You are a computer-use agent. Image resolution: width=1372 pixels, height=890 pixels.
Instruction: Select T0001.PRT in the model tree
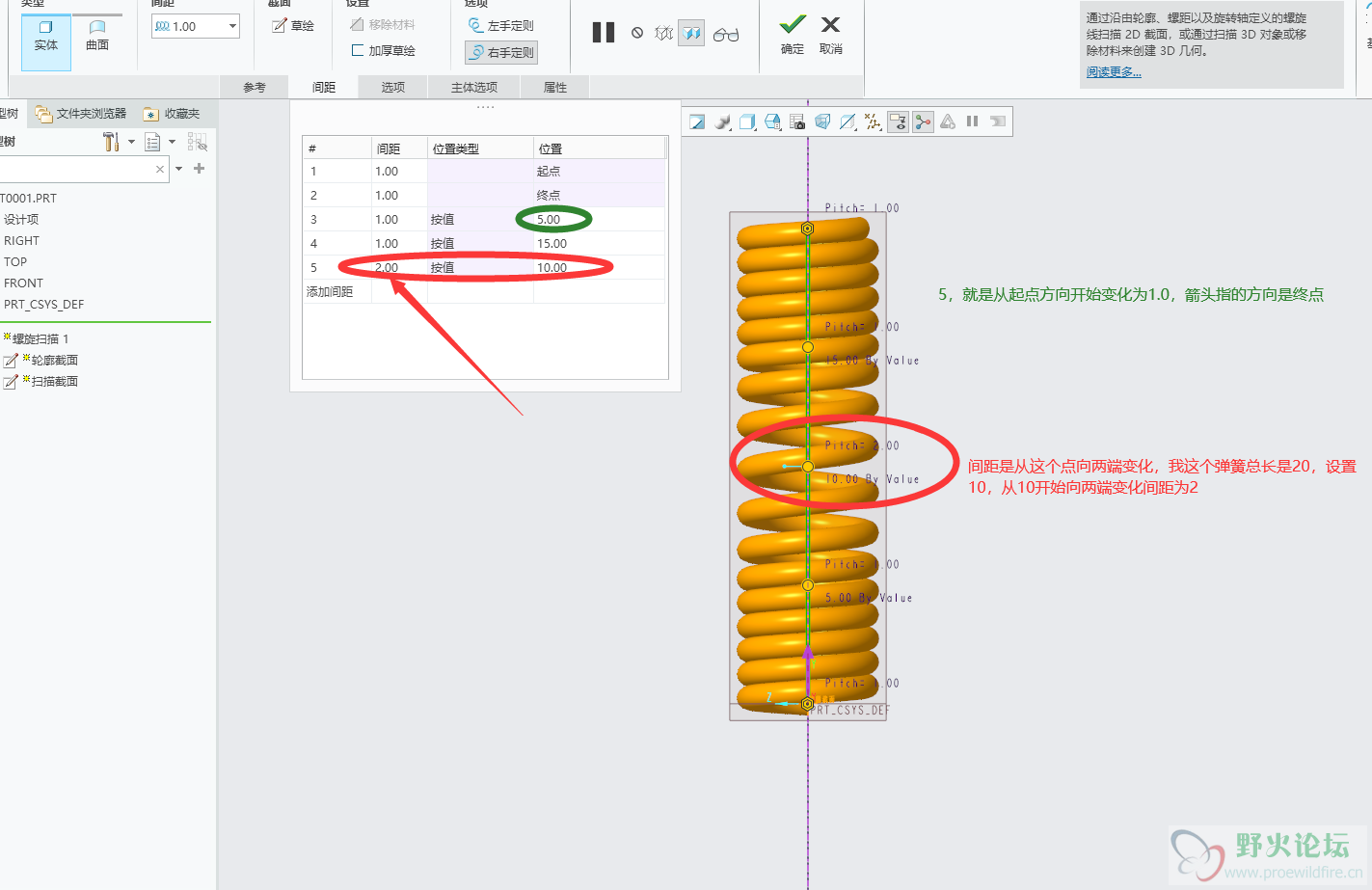(x=29, y=198)
